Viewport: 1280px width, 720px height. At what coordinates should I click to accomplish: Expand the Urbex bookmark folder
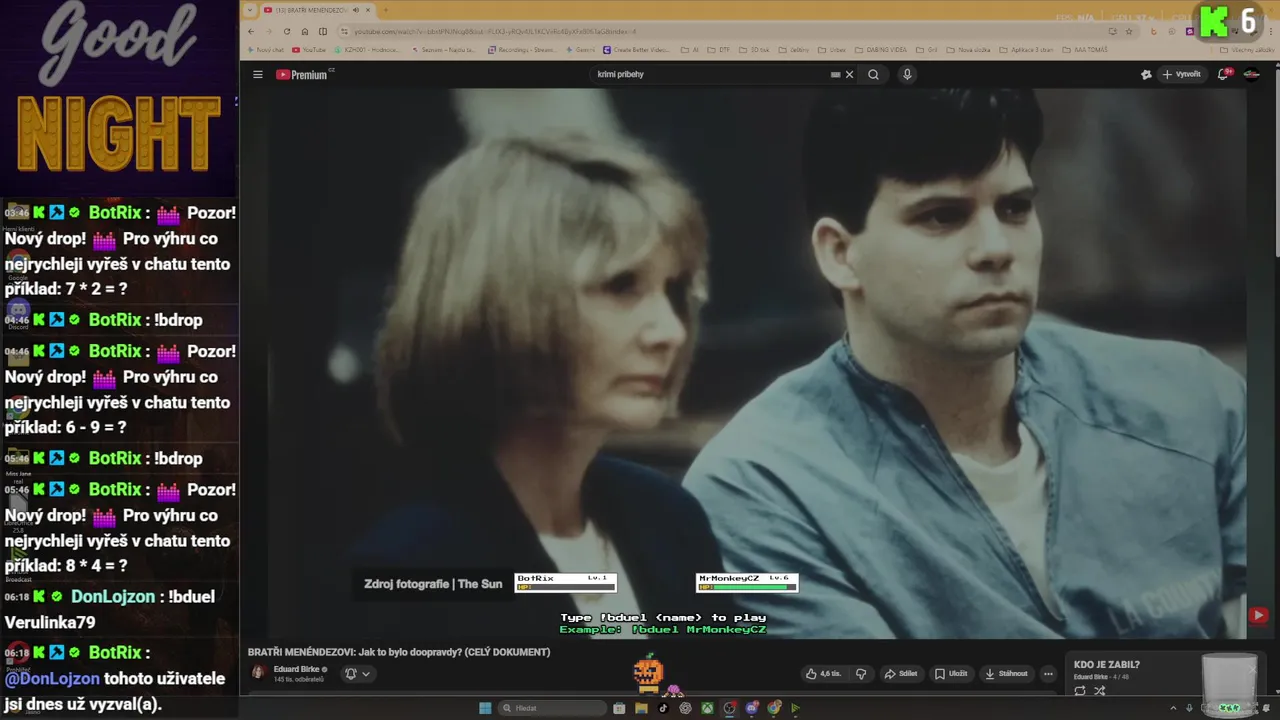click(832, 50)
